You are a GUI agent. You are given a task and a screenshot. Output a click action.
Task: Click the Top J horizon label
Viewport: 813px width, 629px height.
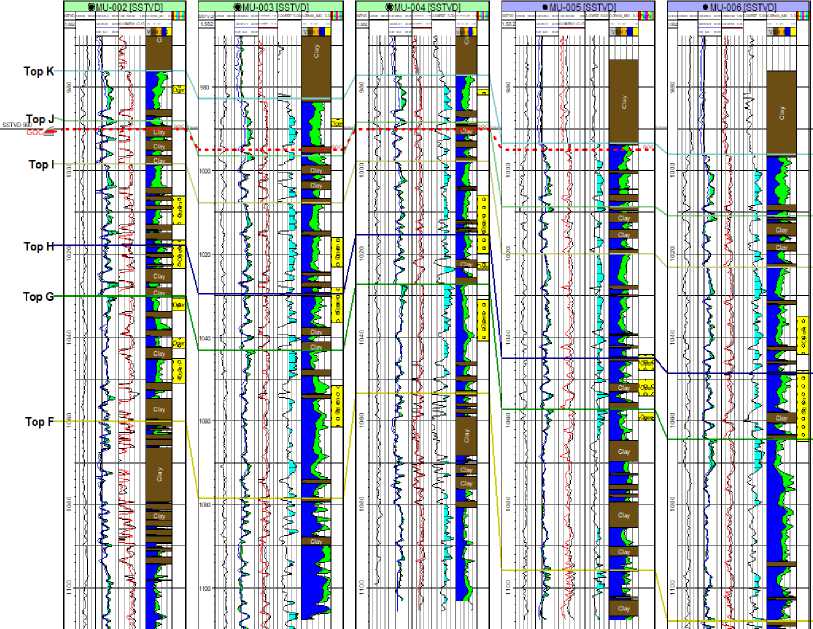(40, 119)
